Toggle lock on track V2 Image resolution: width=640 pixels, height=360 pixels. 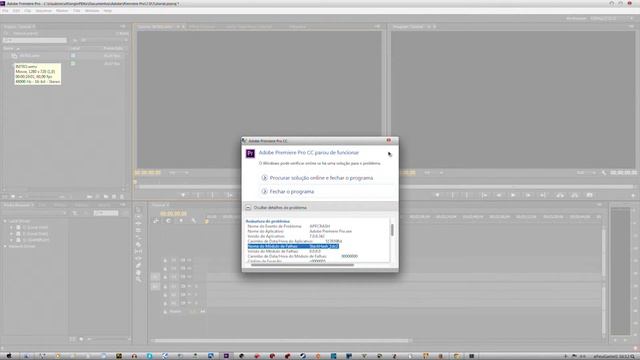point(165,269)
